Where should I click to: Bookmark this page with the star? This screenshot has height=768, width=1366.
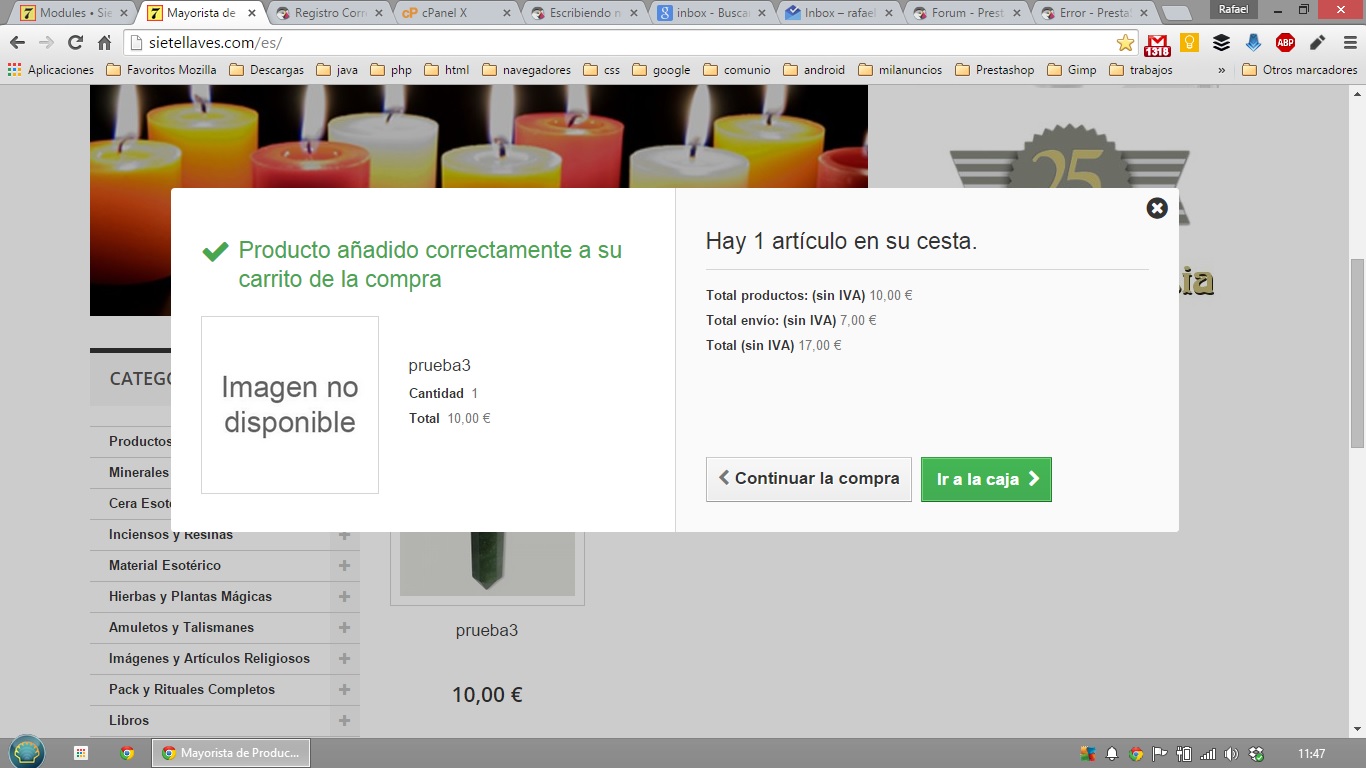(1126, 43)
